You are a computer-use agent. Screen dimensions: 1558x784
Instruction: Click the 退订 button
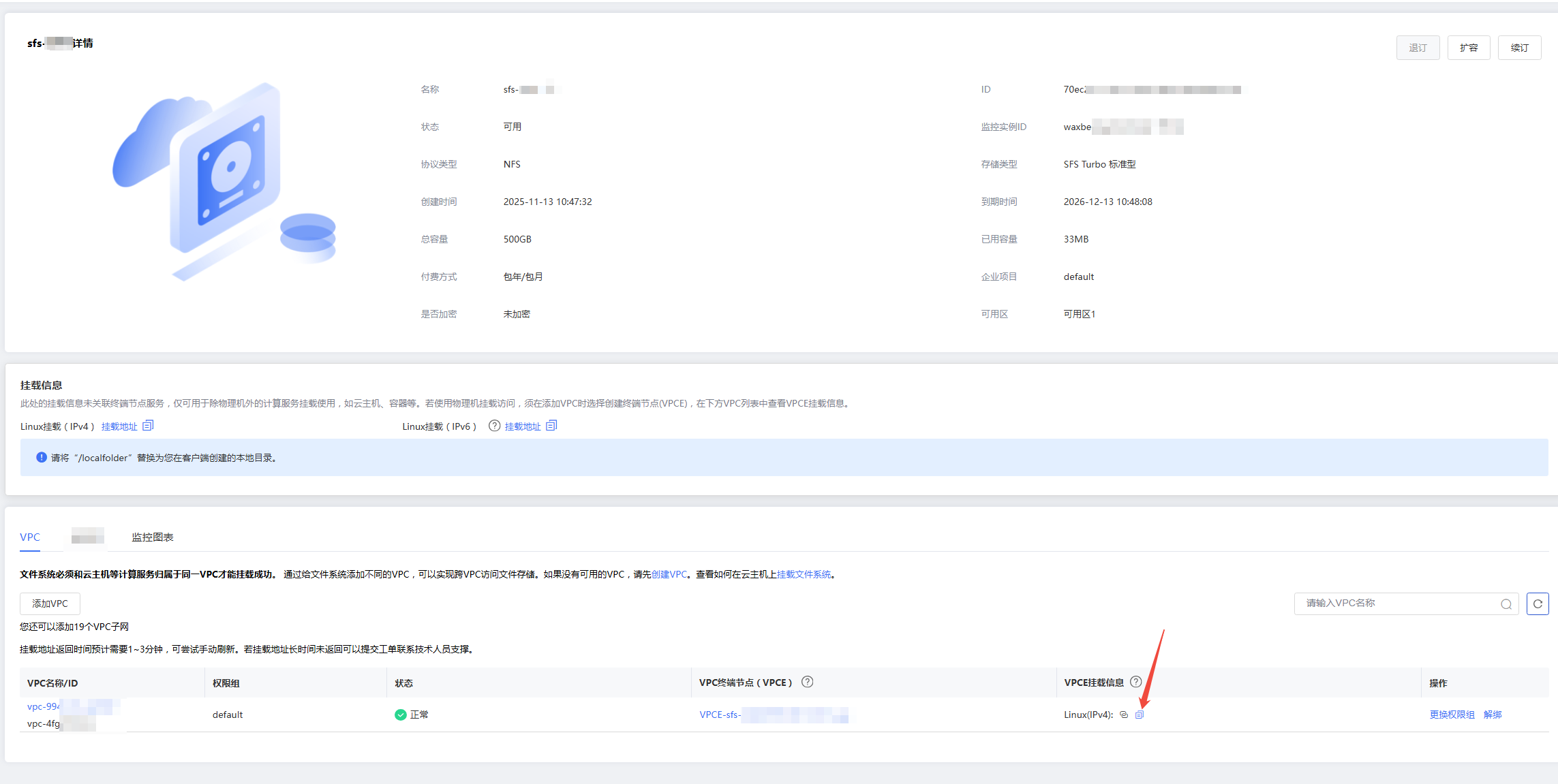click(x=1418, y=48)
